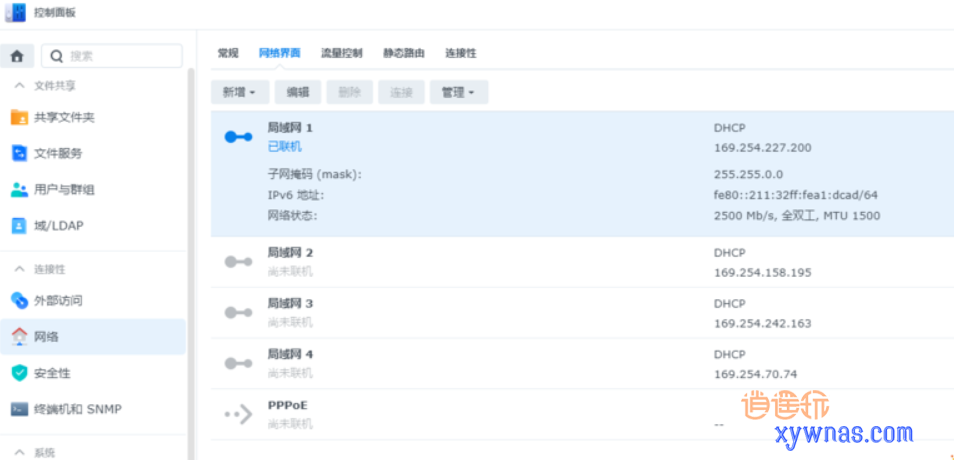Click the 编辑 button
The width and height of the screenshot is (954, 460).
click(298, 92)
